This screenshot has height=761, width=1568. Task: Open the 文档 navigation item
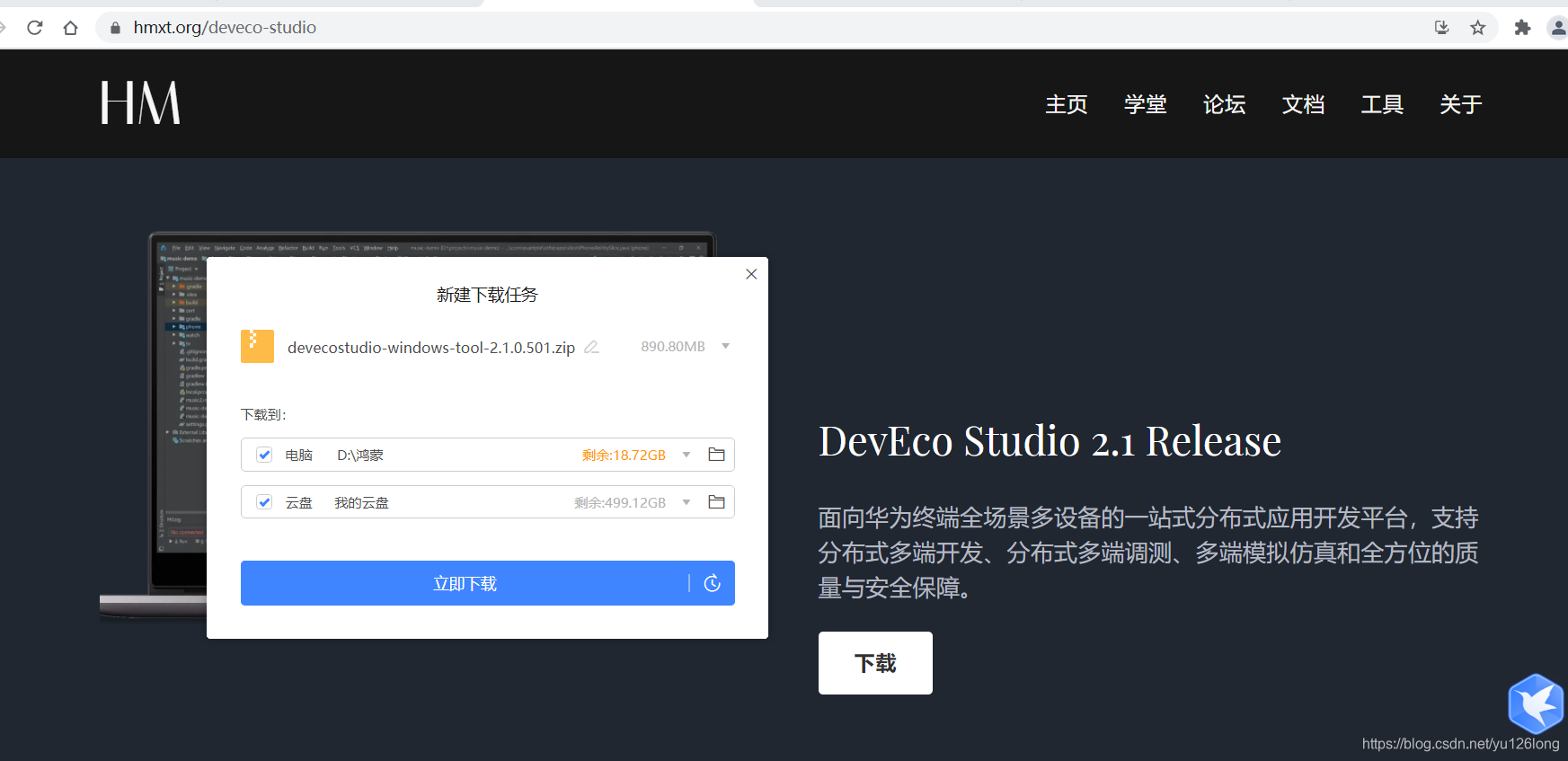coord(1303,104)
